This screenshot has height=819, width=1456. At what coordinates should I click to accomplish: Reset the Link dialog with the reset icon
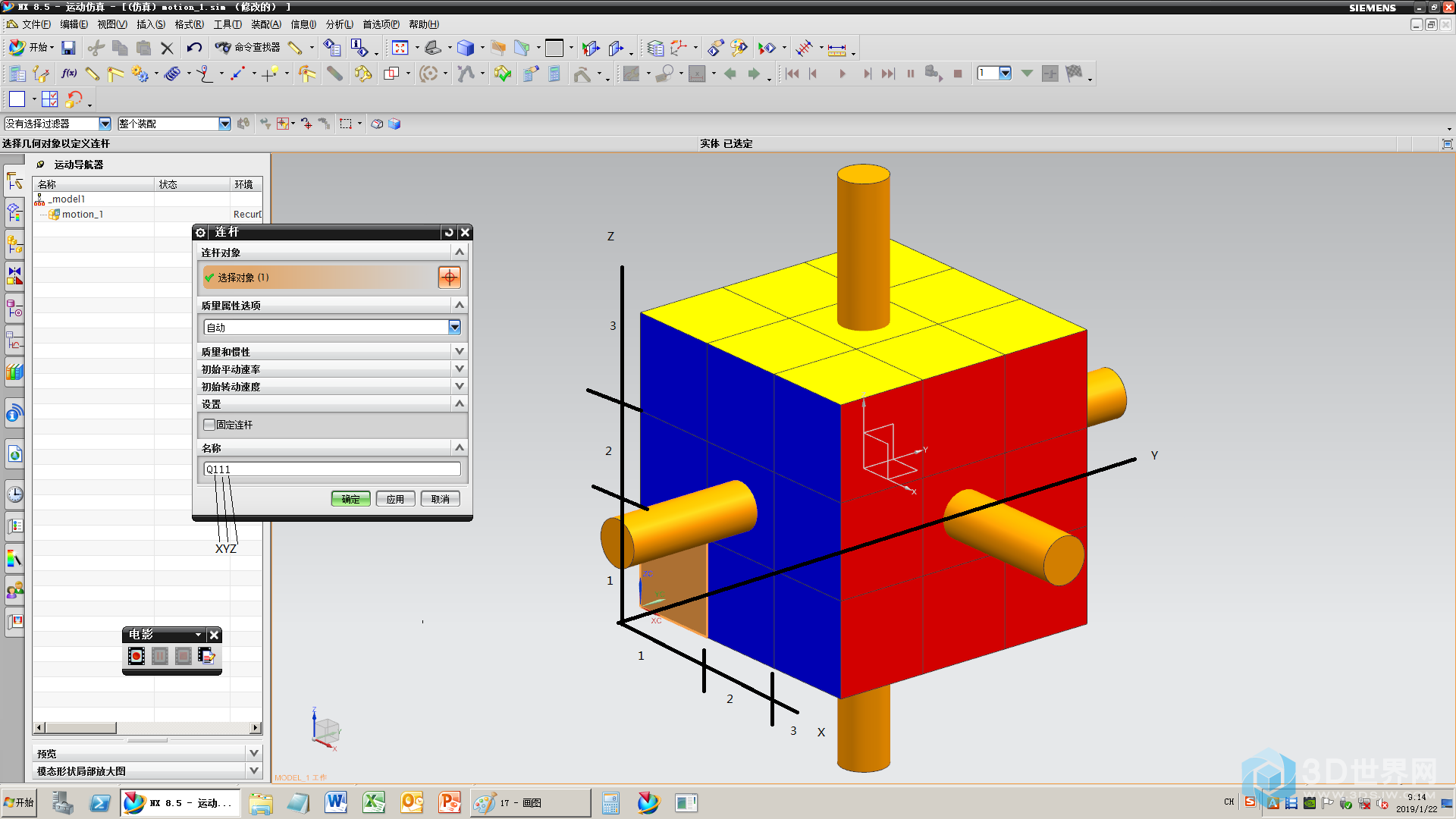tap(449, 232)
